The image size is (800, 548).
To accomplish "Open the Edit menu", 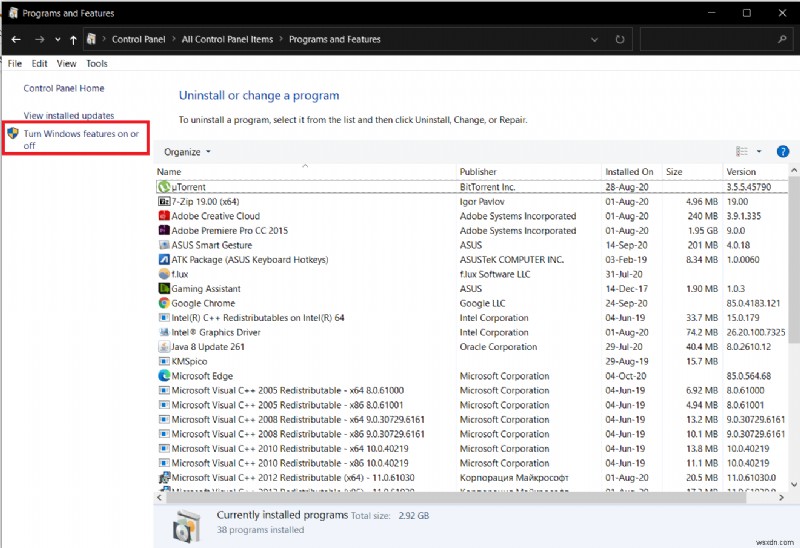I will tap(39, 63).
